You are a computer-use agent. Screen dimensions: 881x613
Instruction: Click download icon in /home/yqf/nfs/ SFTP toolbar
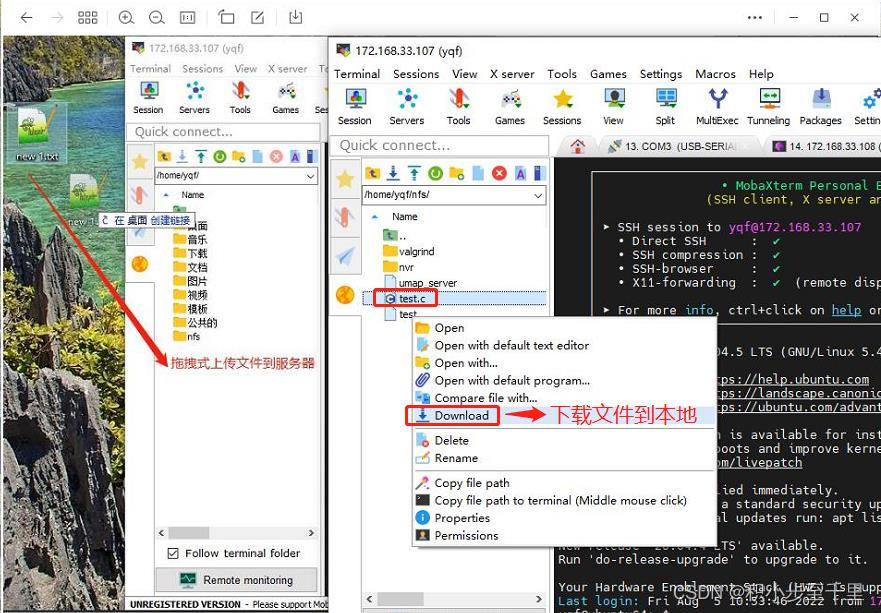coord(393,173)
